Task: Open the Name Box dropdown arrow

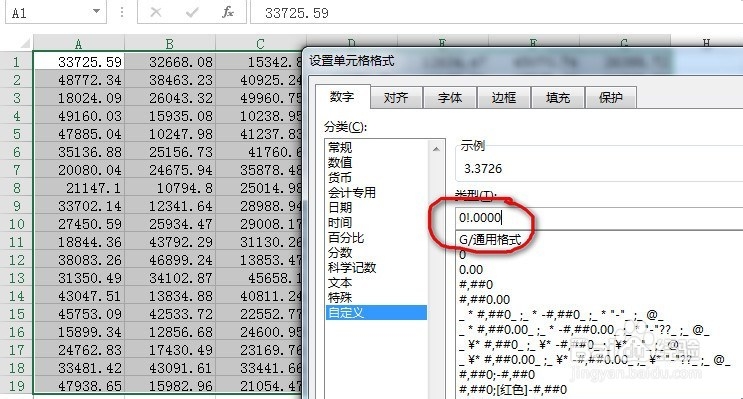Action: point(96,11)
